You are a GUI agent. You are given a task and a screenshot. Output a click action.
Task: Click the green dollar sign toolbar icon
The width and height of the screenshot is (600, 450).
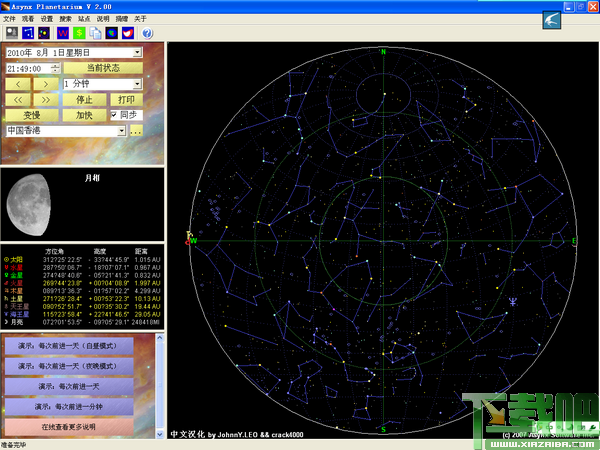point(79,33)
